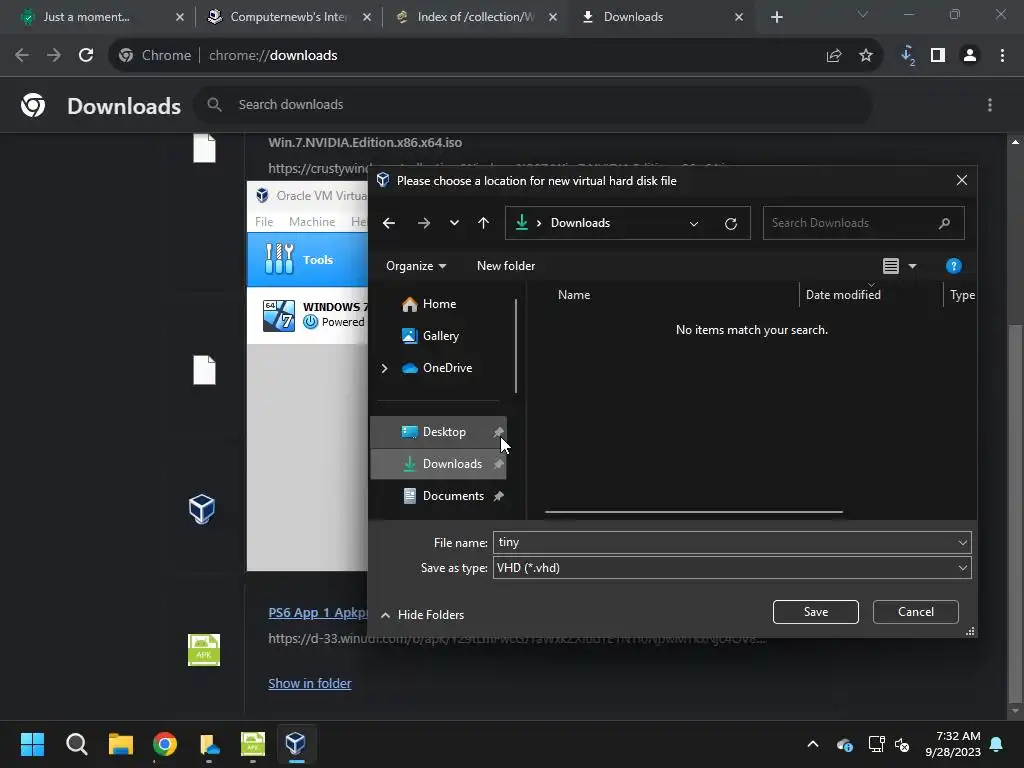Switch to Computernewb's Internet tab
This screenshot has width=1024, height=768.
click(x=288, y=17)
